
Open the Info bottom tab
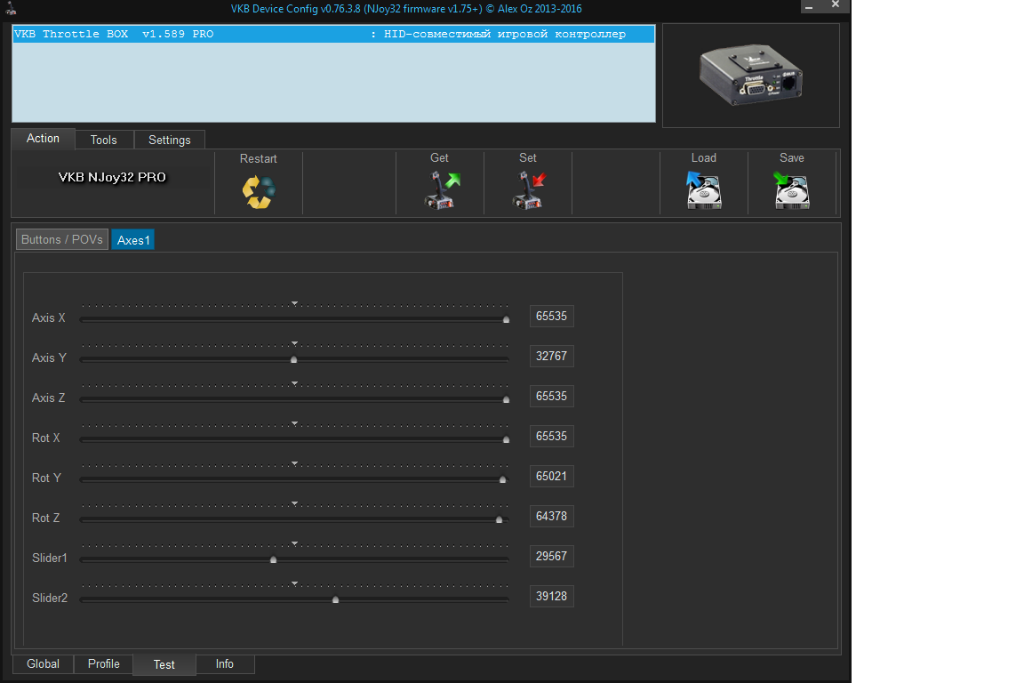pos(225,664)
